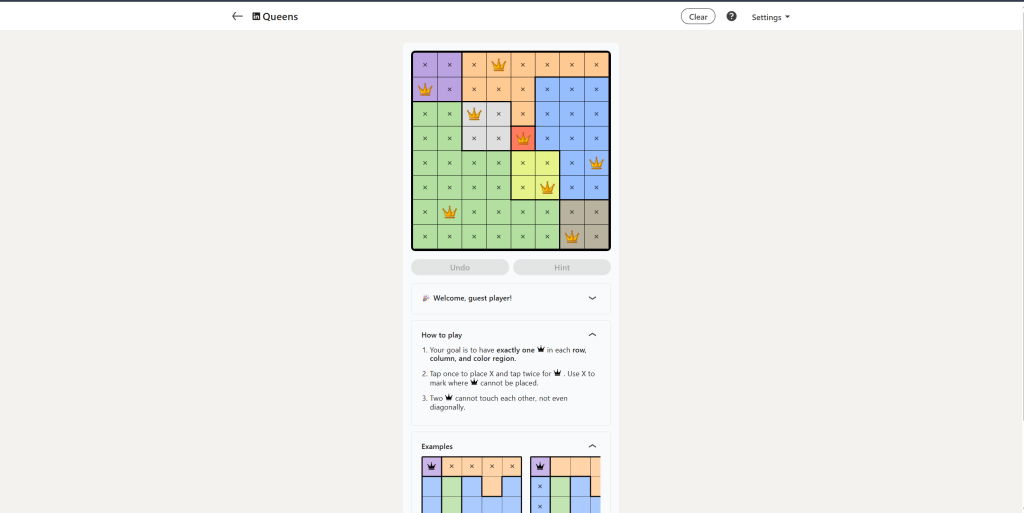Collapse the How to play section
This screenshot has width=1024, height=513.
(x=592, y=335)
